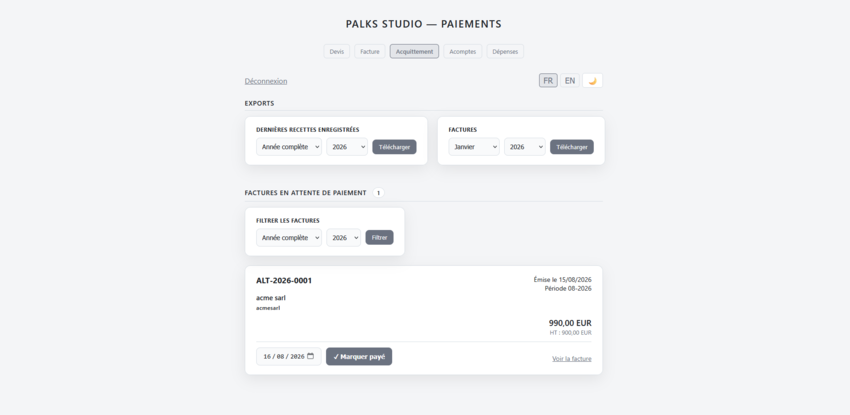Open the Acomptes tab
850x415 pixels.
click(462, 51)
